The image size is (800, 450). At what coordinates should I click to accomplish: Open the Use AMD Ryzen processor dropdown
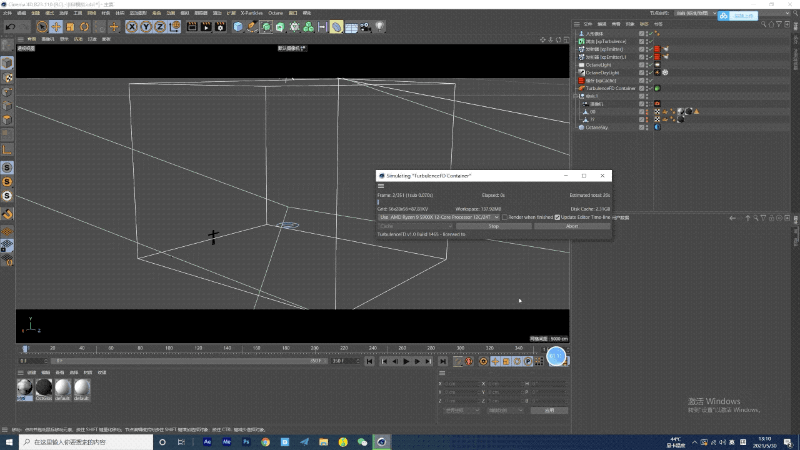click(x=439, y=217)
